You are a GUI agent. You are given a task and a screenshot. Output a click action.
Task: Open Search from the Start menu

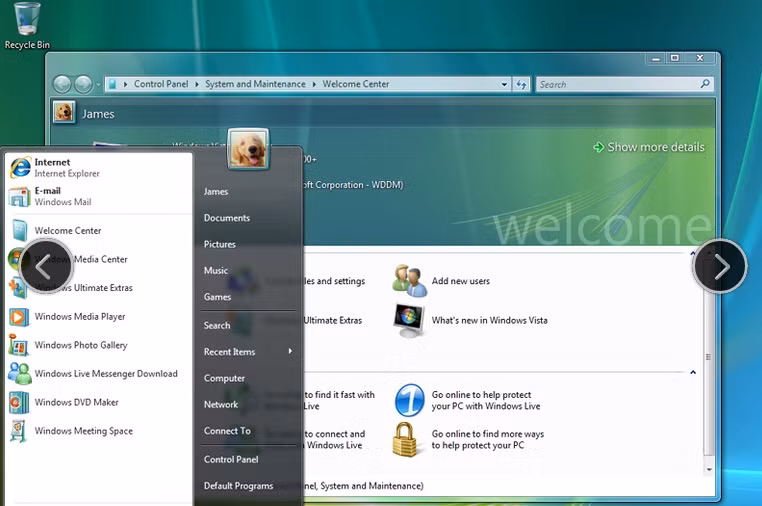(217, 325)
